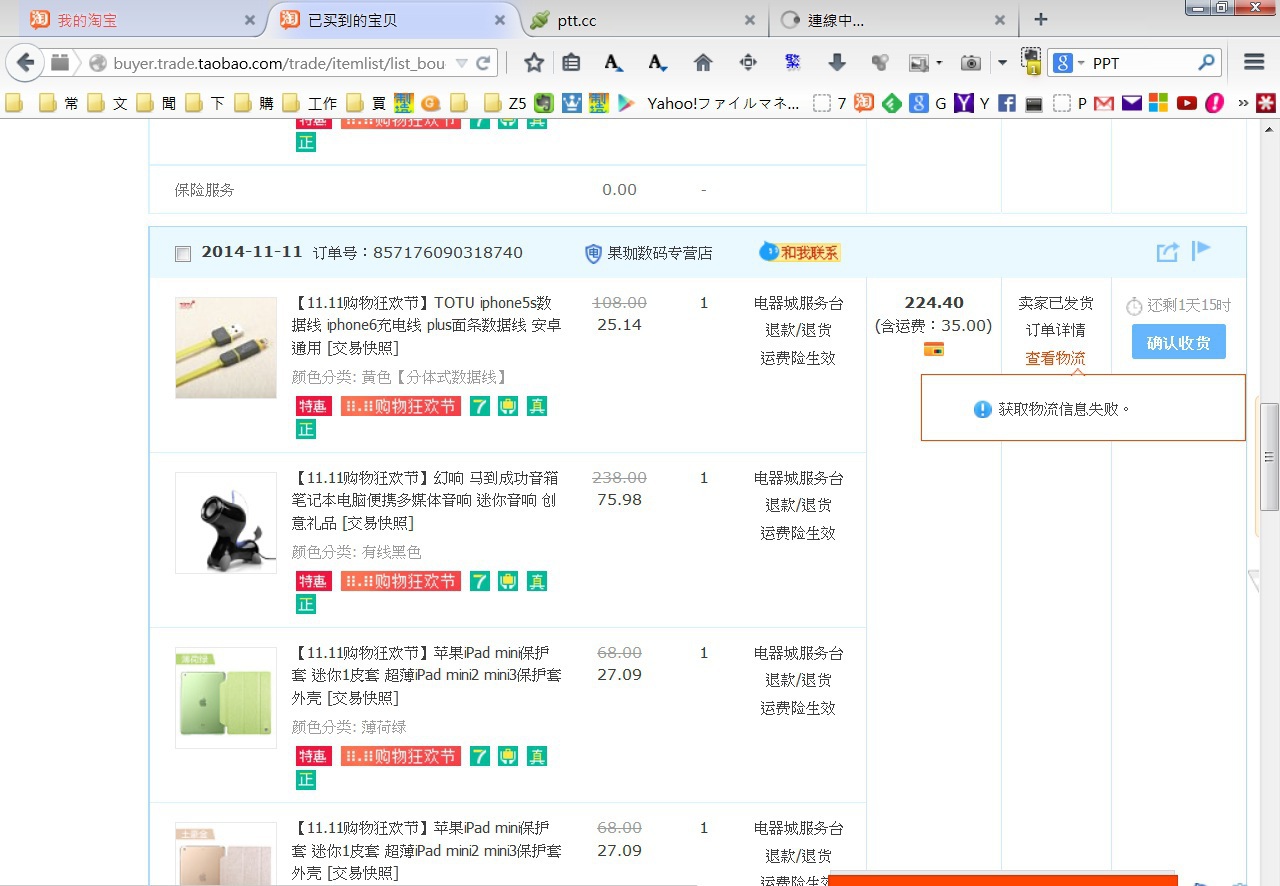Reload the page with the refresh arrow
Screen dimensions: 1280x886
483,63
